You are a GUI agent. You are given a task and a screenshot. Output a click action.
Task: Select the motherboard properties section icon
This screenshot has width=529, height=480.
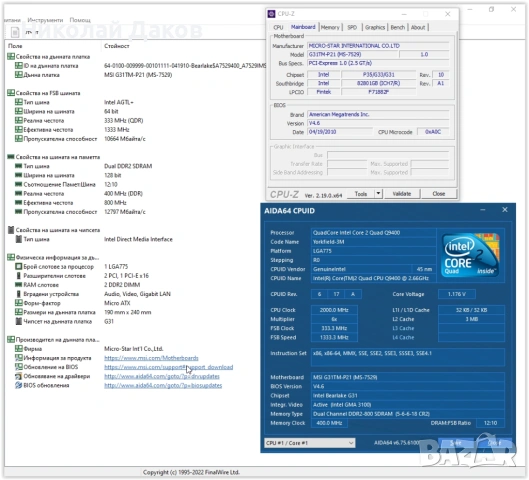[x=11, y=57]
